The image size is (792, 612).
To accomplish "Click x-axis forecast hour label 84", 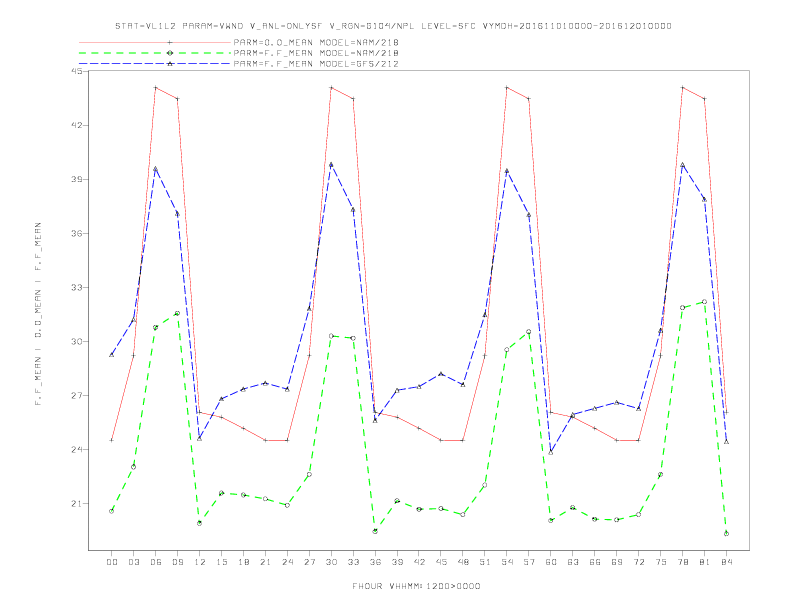I will coord(727,562).
